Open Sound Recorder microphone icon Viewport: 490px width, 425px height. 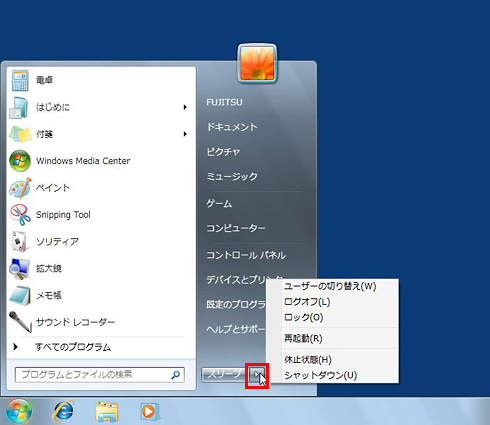pos(20,322)
